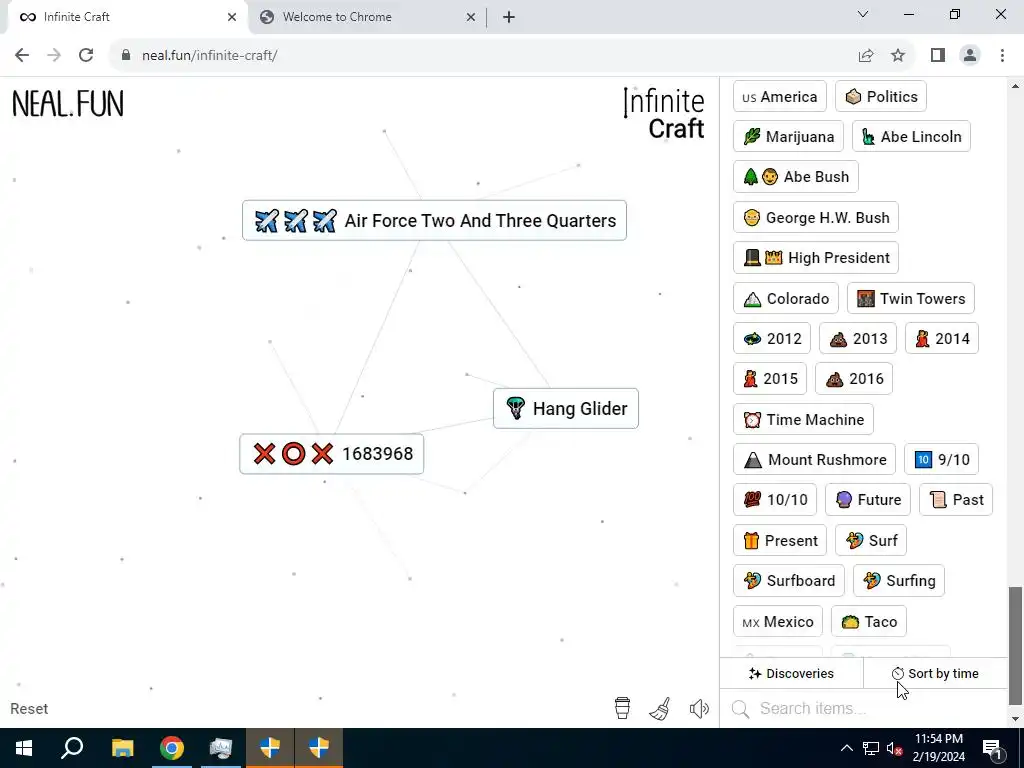
Task: Toggle Discoveries filter
Action: [x=791, y=673]
